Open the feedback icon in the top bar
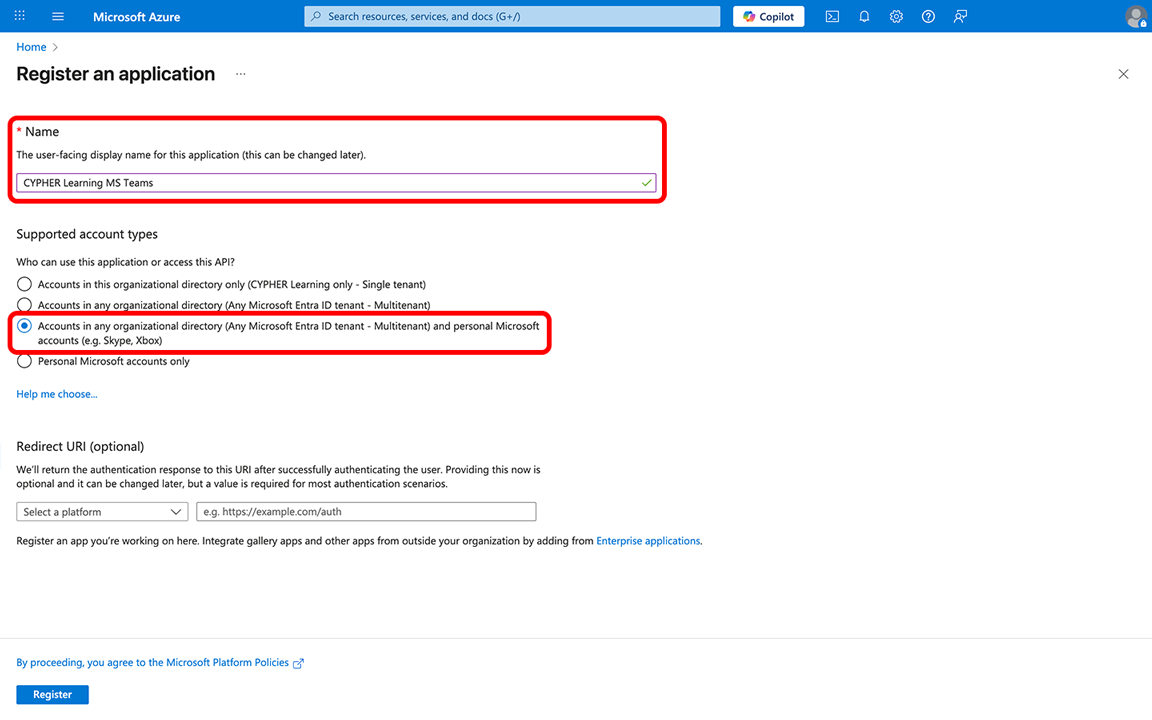 coord(960,16)
